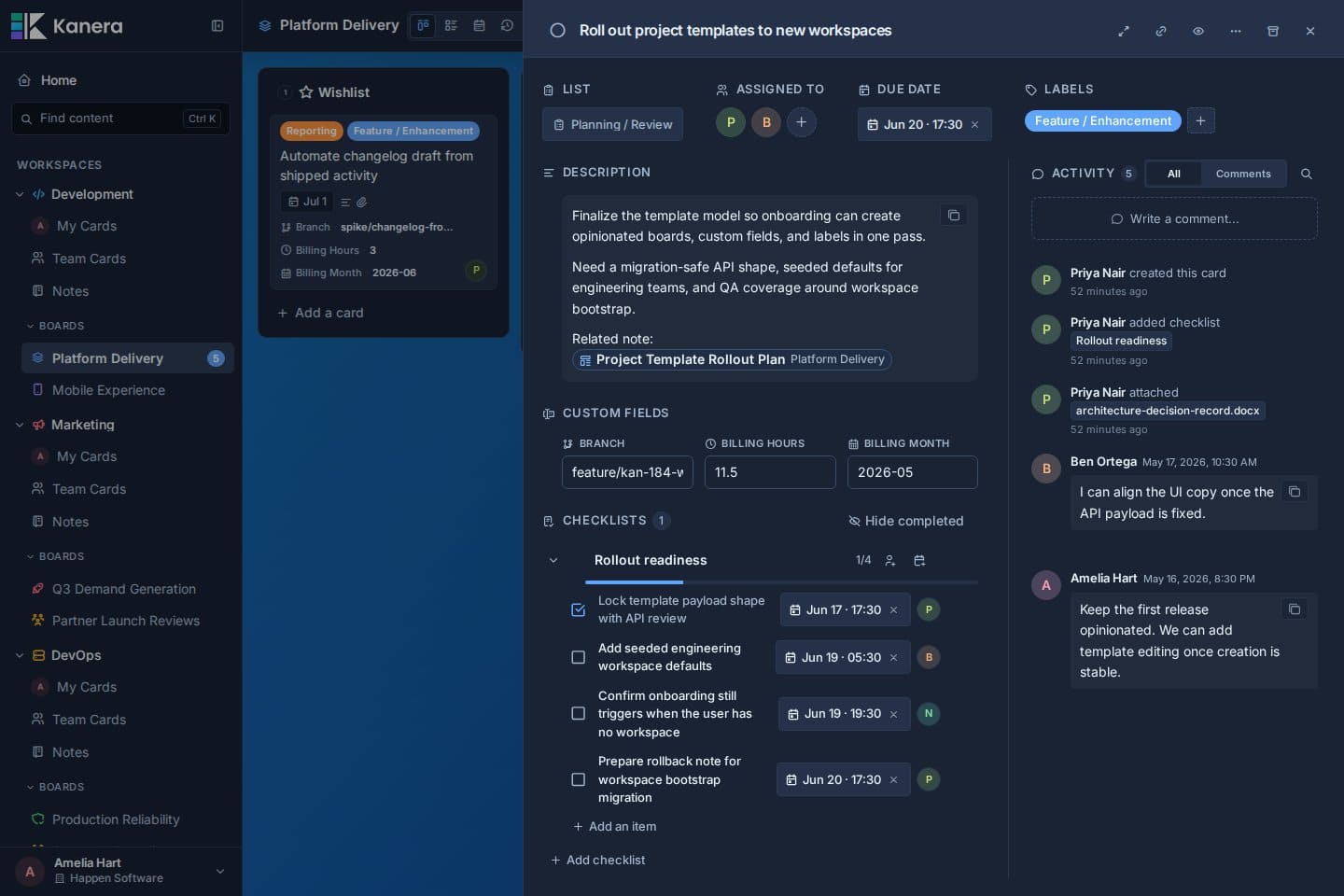Add a card to Wishlist
The height and width of the screenshot is (896, 1344).
[x=320, y=314]
